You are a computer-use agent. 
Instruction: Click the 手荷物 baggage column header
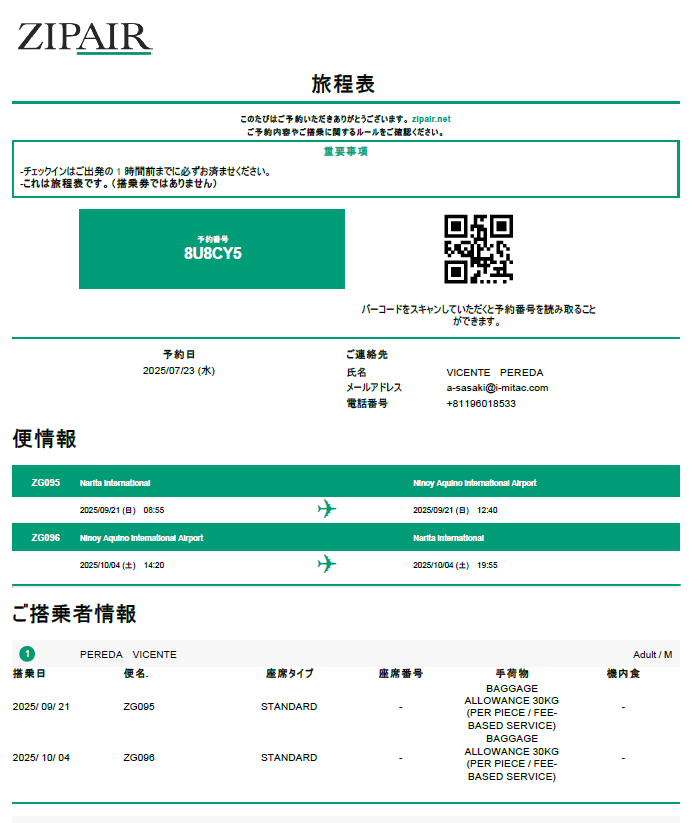[x=511, y=674]
